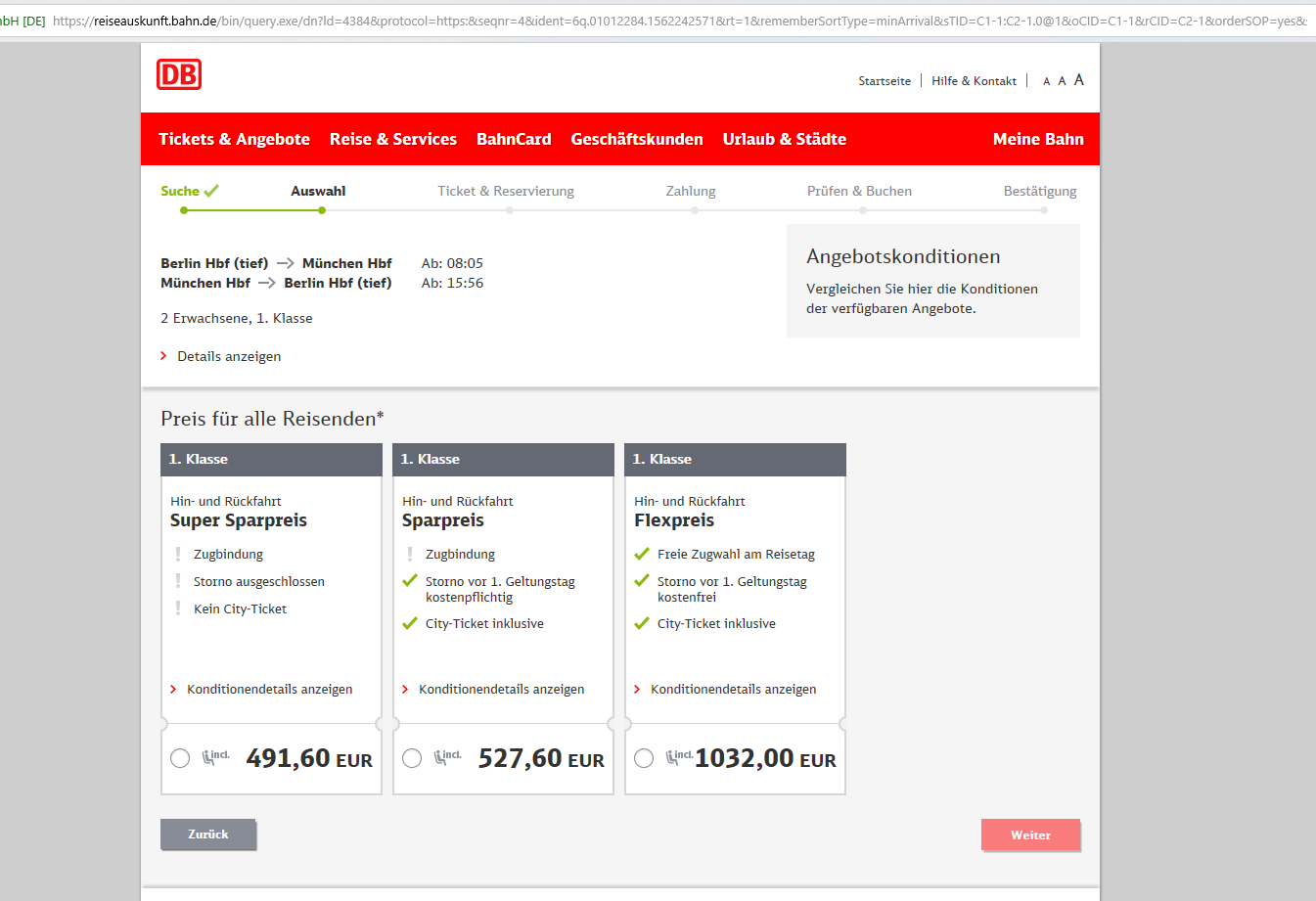1316x901 pixels.
Task: Click the 491,60 EUR price
Action: coord(309,758)
